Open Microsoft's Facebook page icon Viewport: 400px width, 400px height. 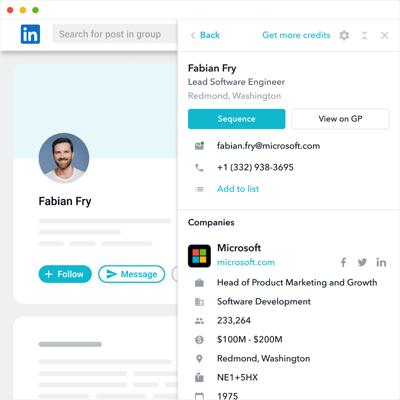point(343,262)
